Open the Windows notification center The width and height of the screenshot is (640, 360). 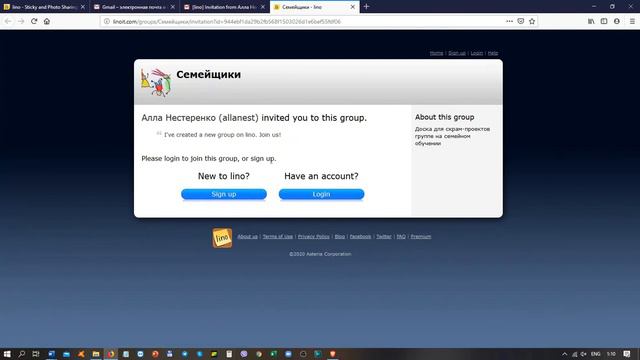pyautogui.click(x=627, y=354)
